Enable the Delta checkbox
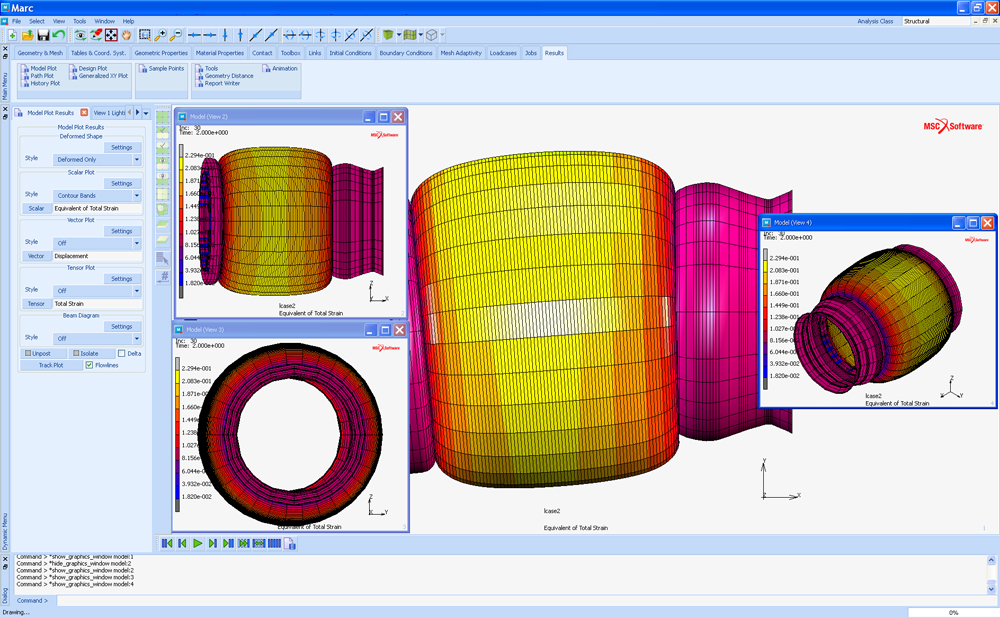 122,353
